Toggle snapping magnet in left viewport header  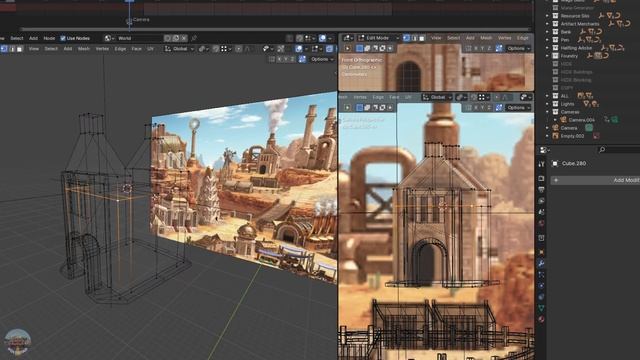[x=215, y=49]
